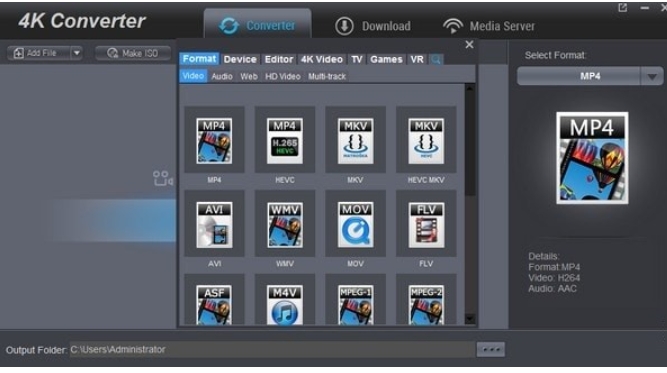Browse output folder with the ellipsis button
Screen dimensions: 667x373
(x=491, y=350)
